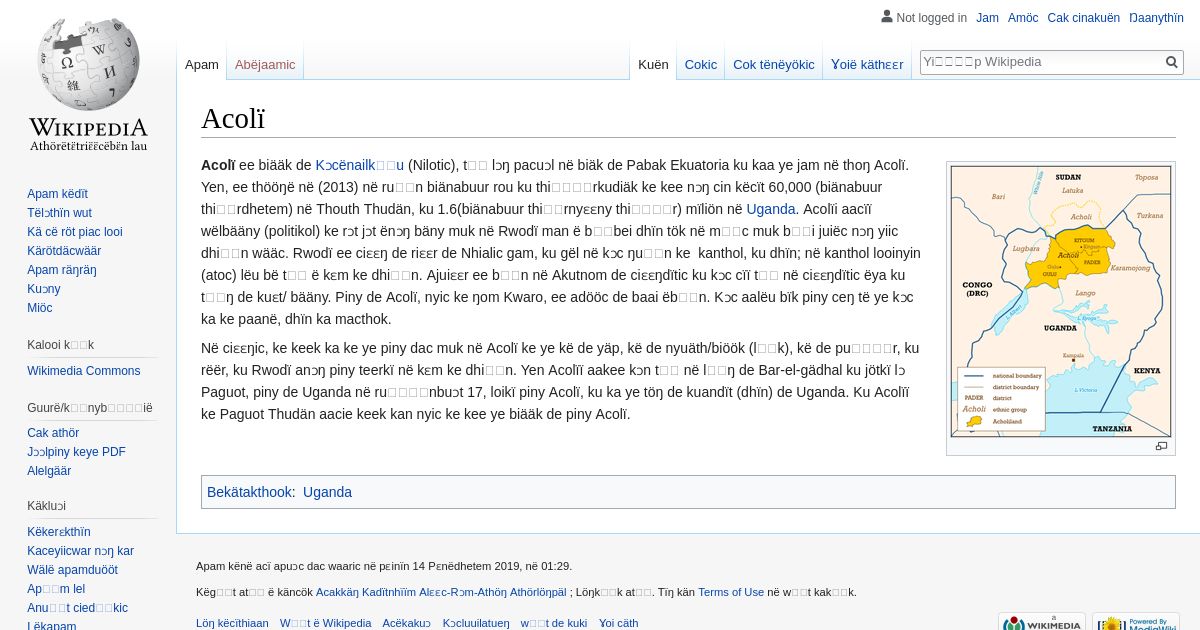Enlarge the Acholiland map via the magnify icon
Viewport: 1200px width, 630px height.
pyautogui.click(x=1161, y=446)
